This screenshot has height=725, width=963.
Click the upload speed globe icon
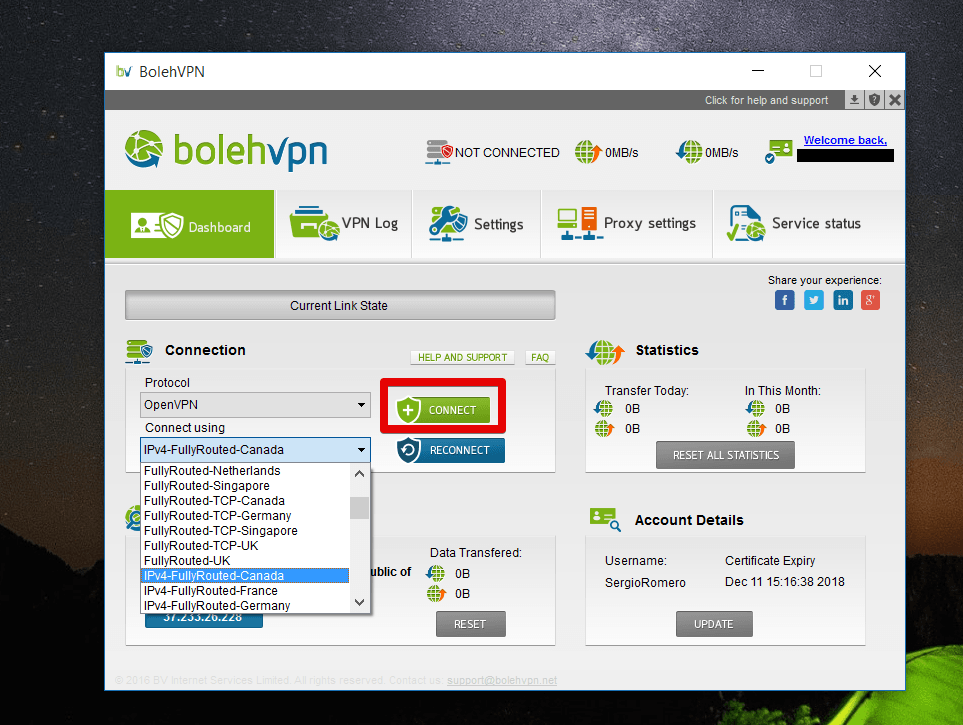click(588, 152)
